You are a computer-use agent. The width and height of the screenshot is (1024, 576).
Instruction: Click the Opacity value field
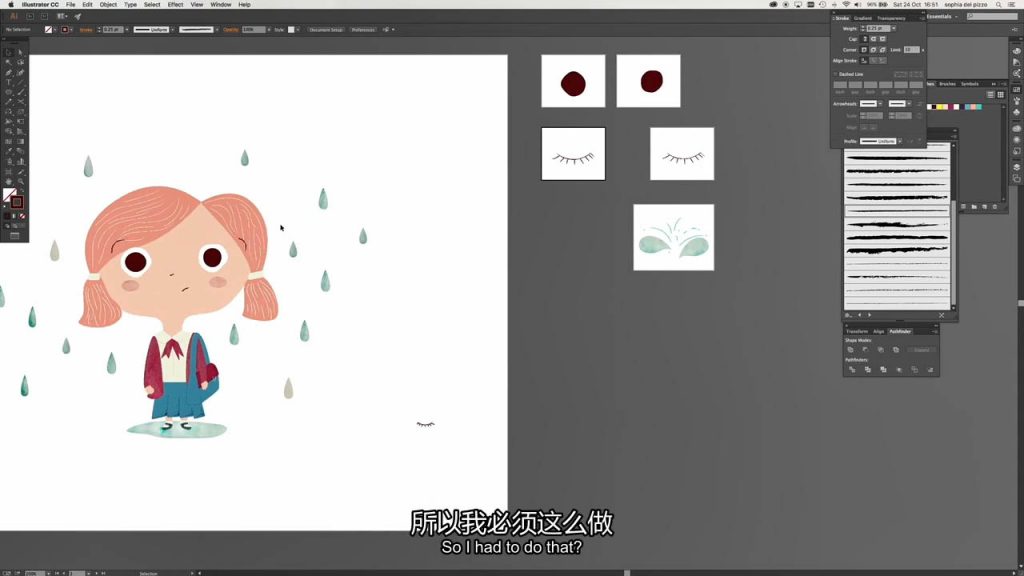(x=253, y=29)
